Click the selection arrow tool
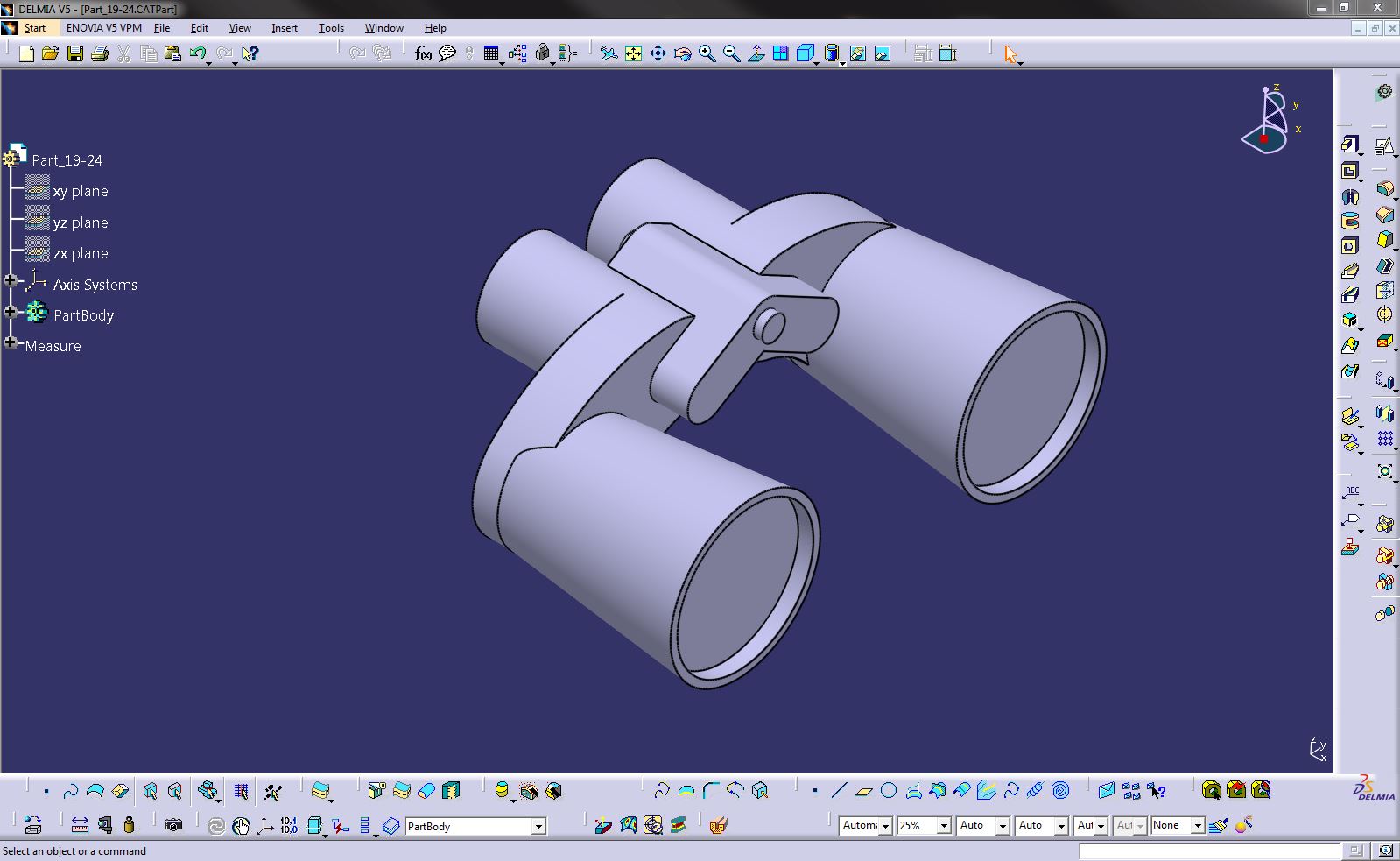The image size is (1400, 861). [1010, 54]
